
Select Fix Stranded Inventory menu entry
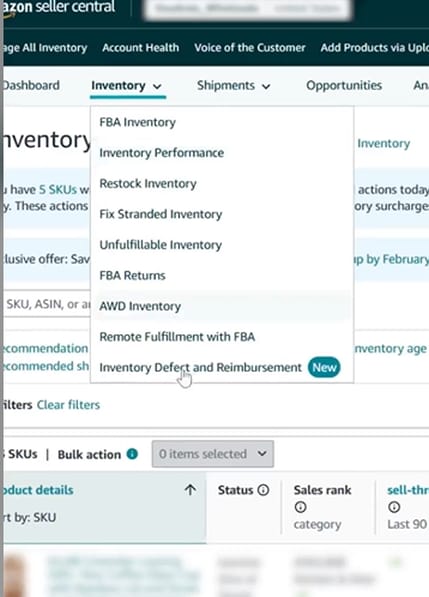(161, 214)
